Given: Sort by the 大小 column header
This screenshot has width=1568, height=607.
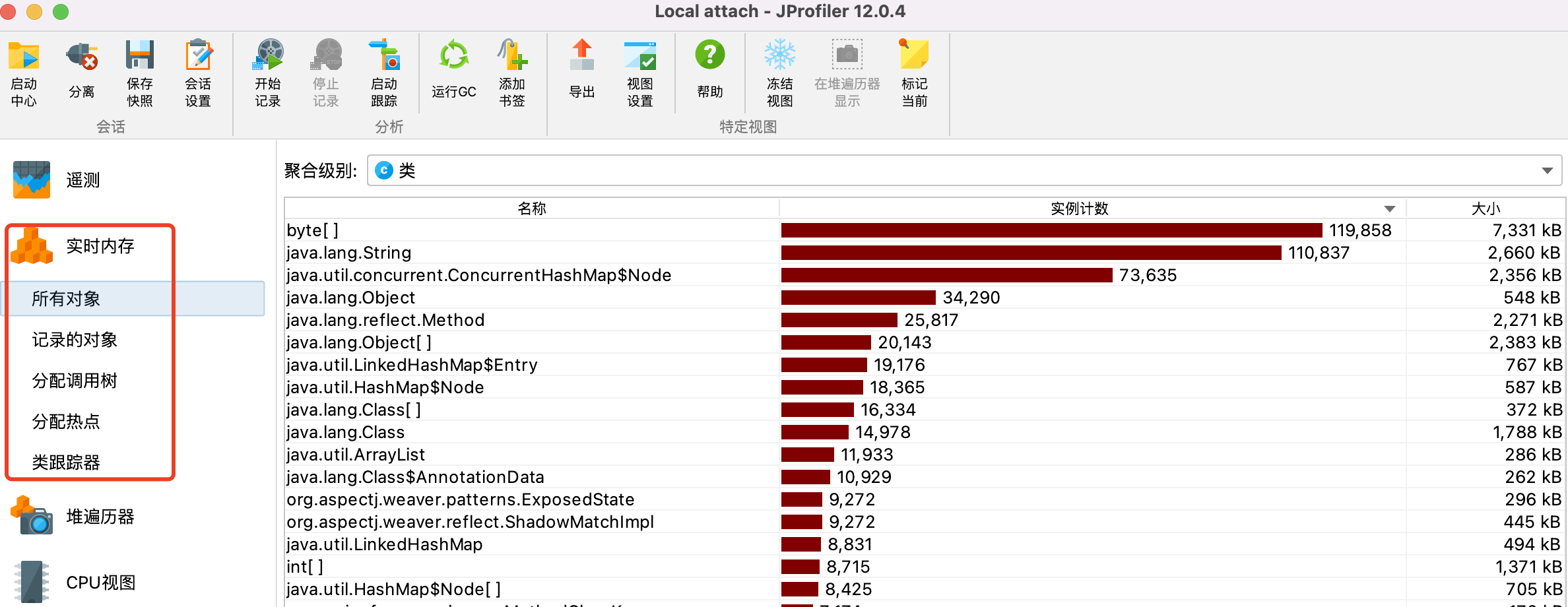Looking at the screenshot, I should [x=1486, y=208].
